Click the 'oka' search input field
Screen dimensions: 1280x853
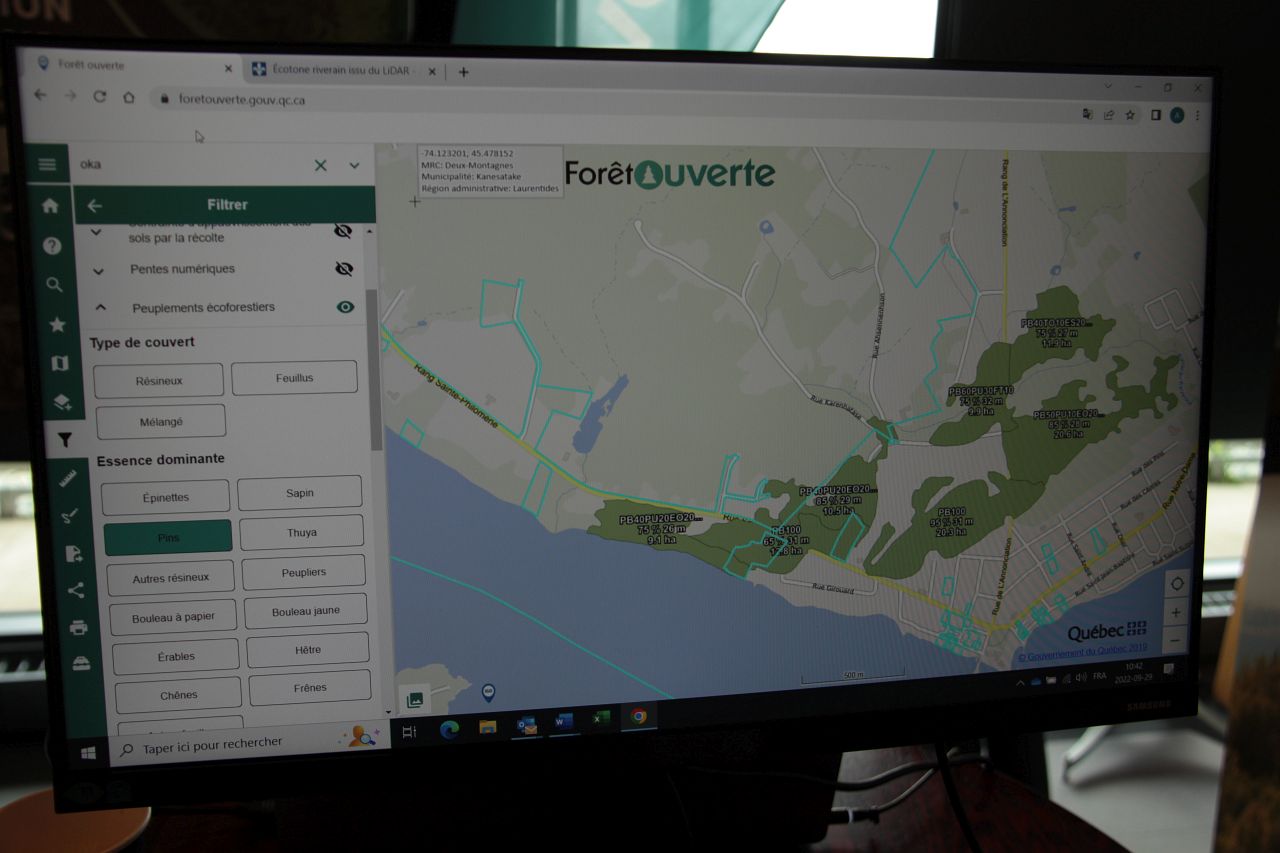click(x=190, y=164)
